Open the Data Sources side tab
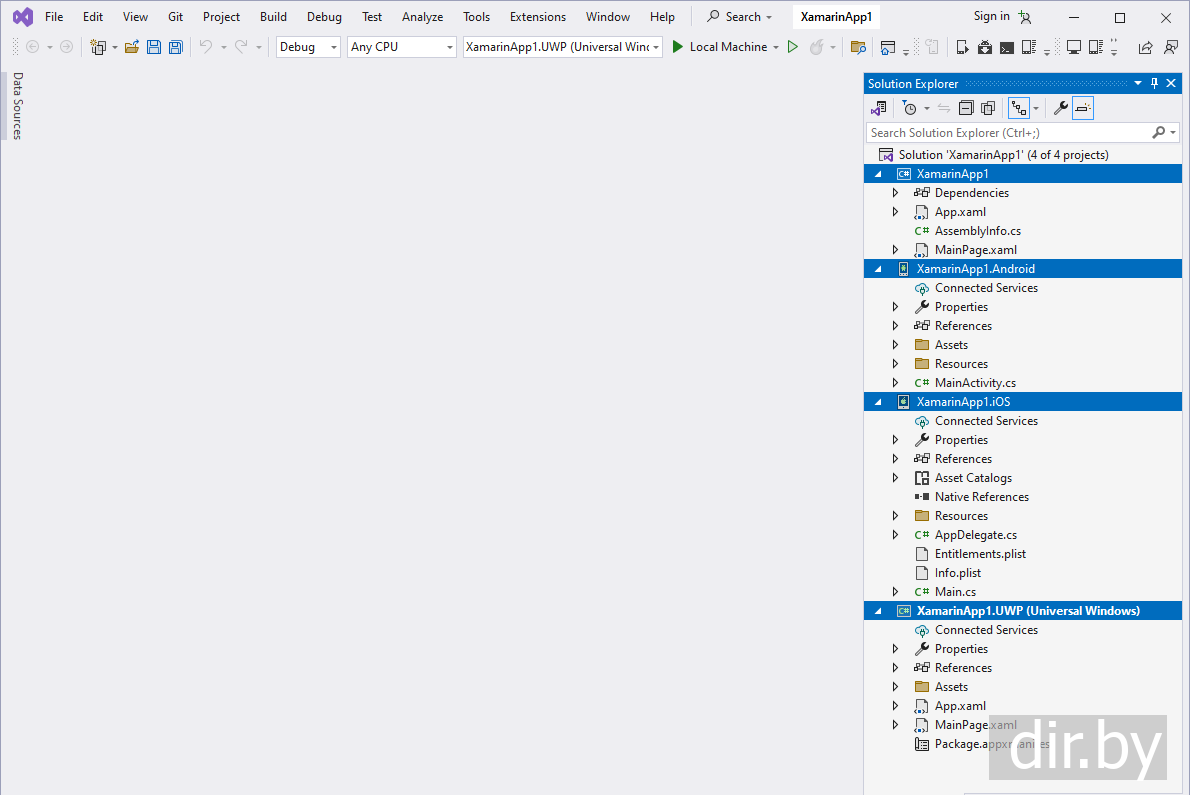Viewport: 1190px width, 795px height. click(x=17, y=105)
